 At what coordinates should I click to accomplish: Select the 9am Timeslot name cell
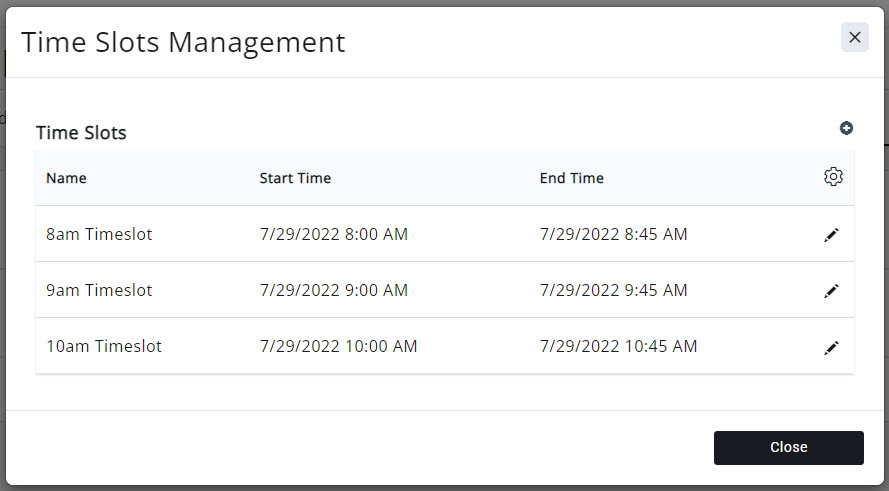coord(99,290)
